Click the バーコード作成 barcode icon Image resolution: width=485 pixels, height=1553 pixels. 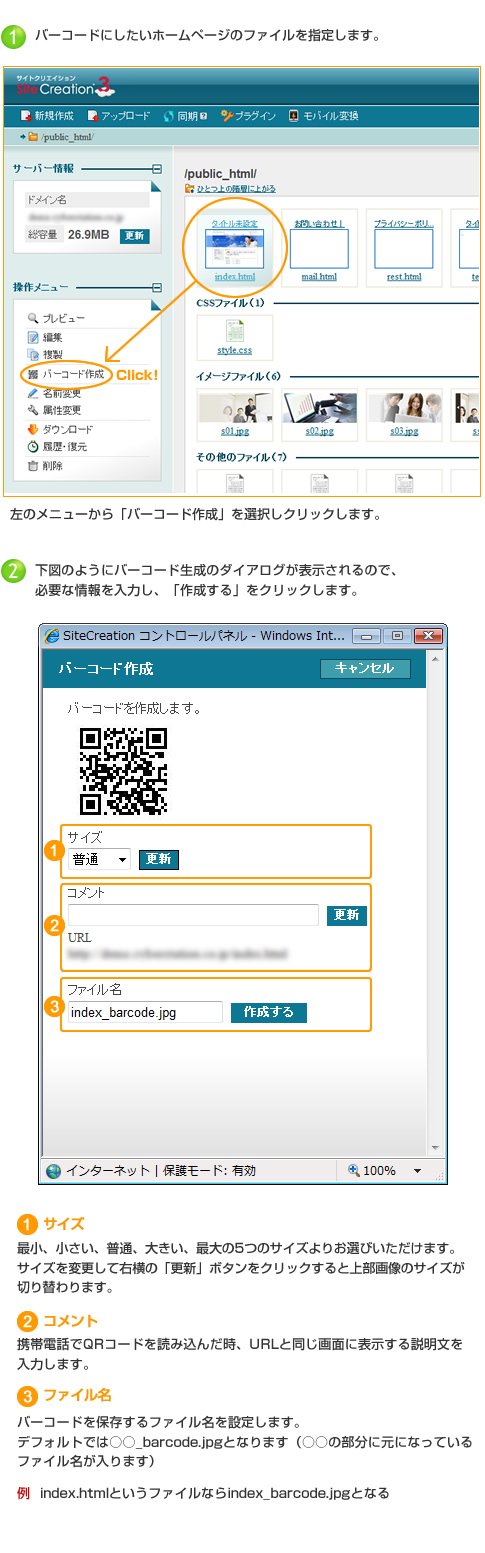point(33,374)
